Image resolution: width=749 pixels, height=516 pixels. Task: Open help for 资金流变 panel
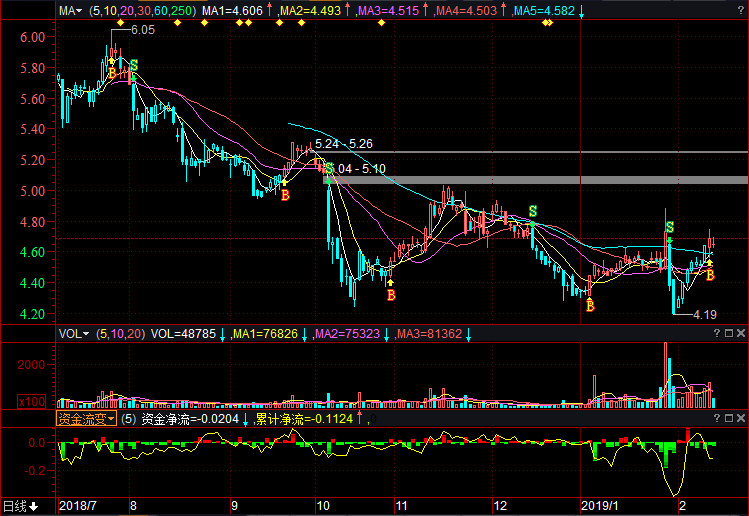point(716,418)
